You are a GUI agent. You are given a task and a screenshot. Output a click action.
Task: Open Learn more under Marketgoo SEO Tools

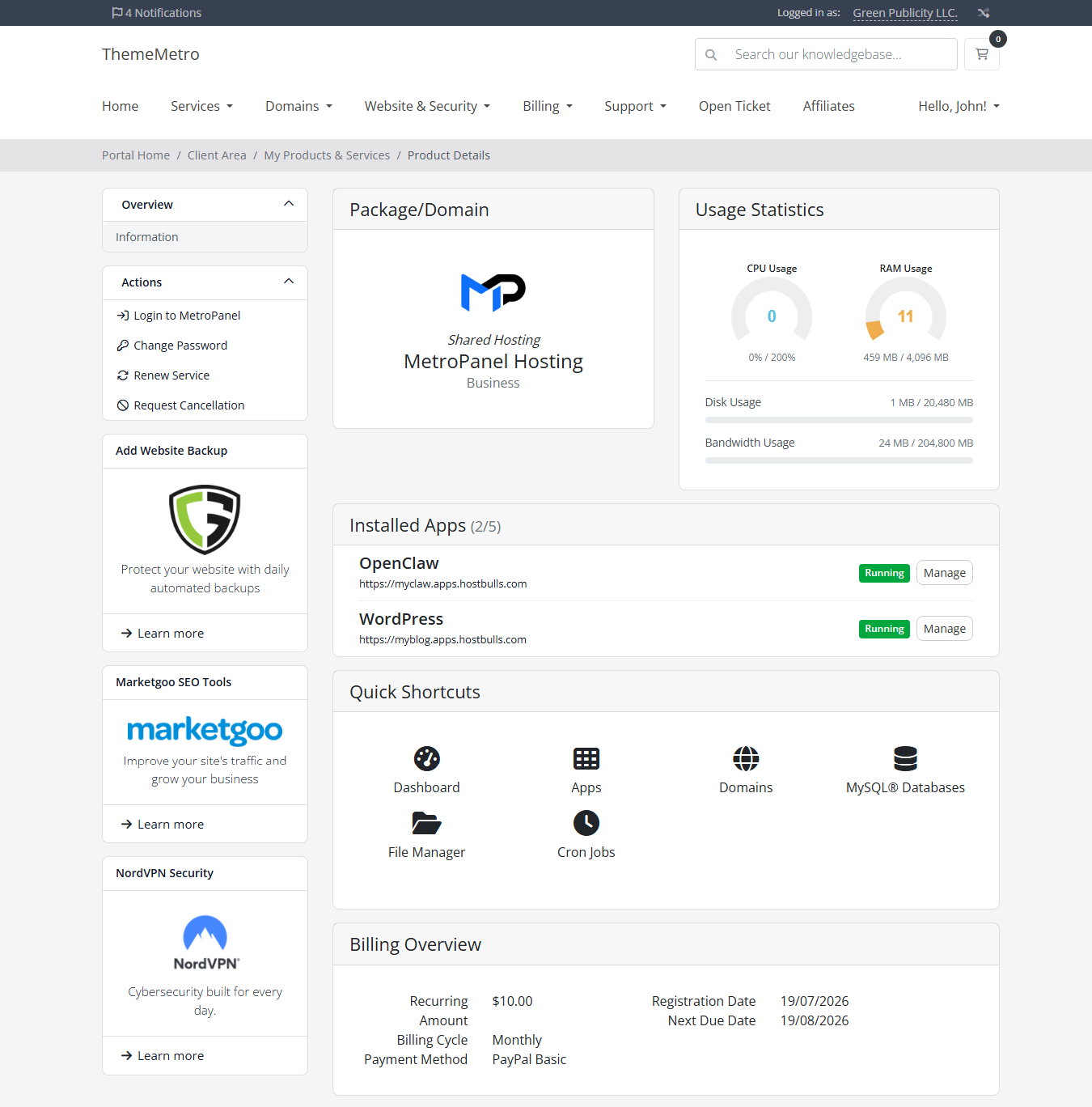pyautogui.click(x=163, y=825)
